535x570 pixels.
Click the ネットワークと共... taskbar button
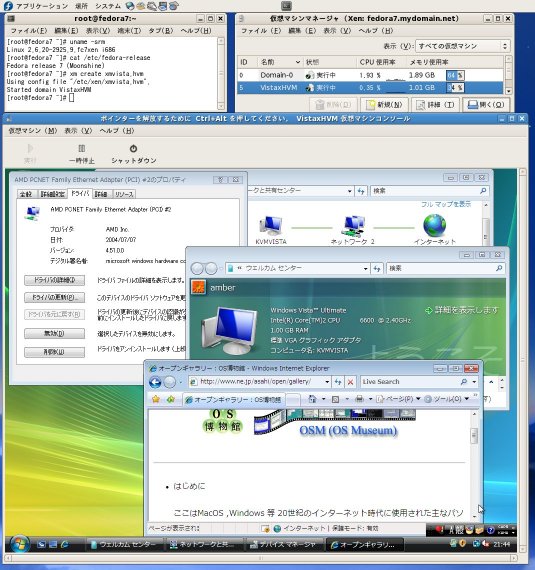click(x=203, y=545)
